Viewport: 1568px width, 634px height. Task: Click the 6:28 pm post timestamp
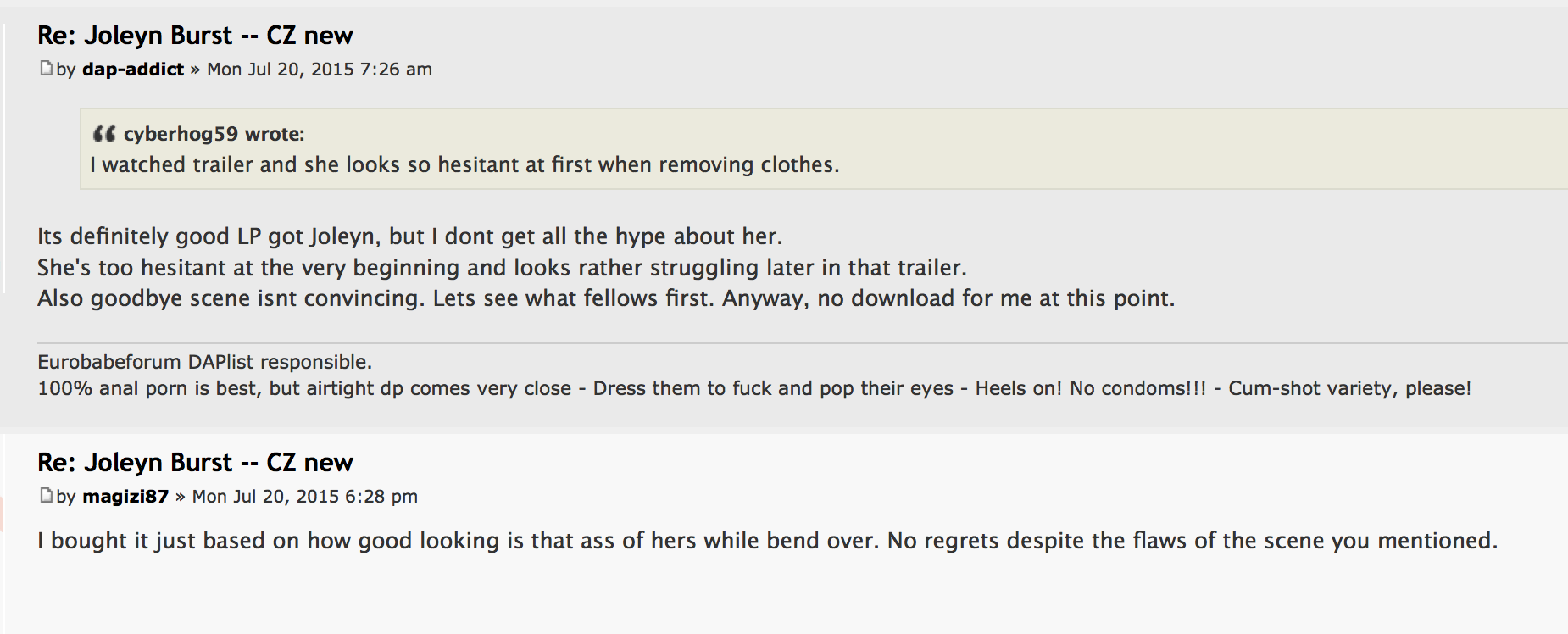pos(305,497)
